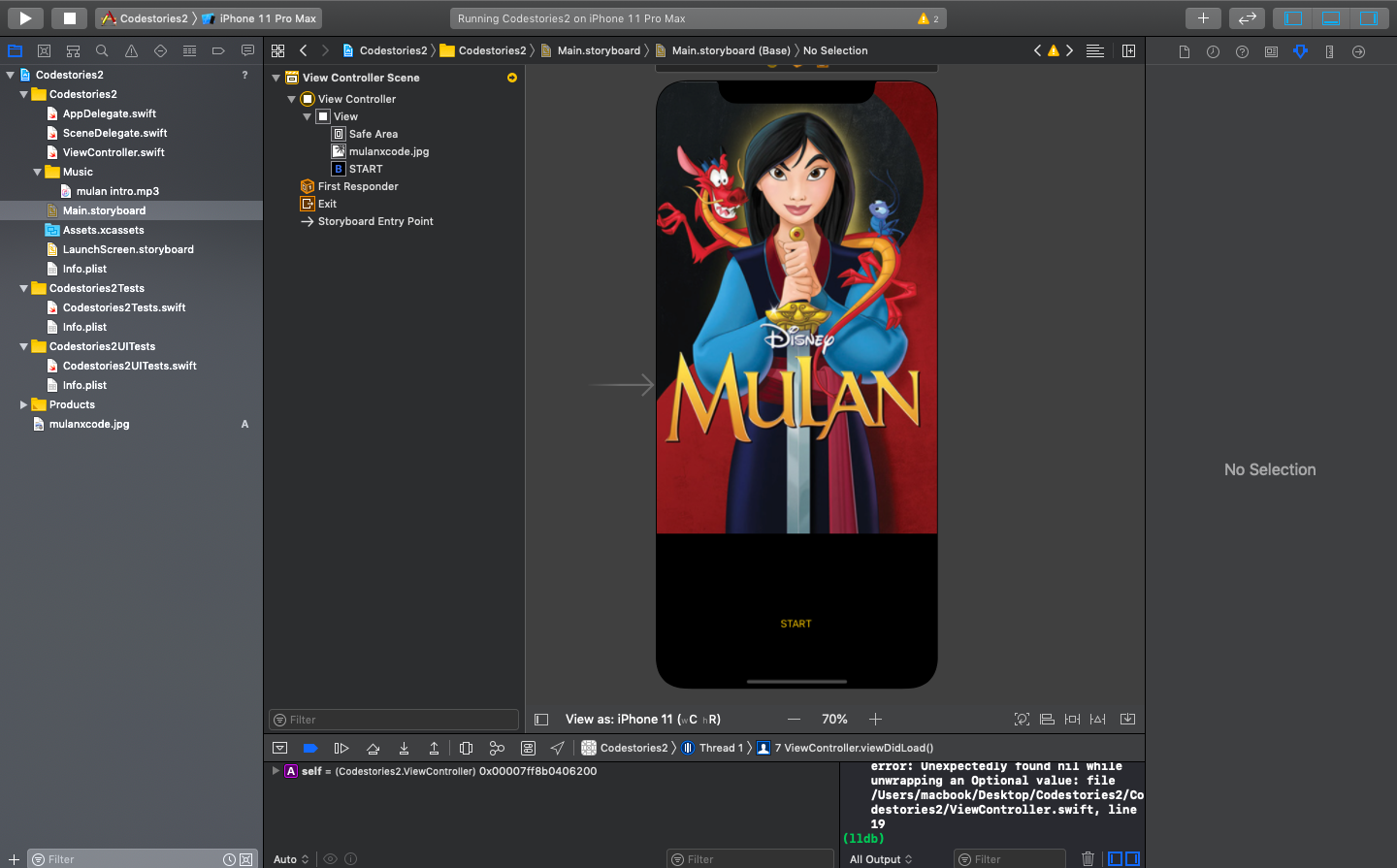1397x868 pixels.
Task: Click the Continue program execution debug icon
Action: point(341,748)
